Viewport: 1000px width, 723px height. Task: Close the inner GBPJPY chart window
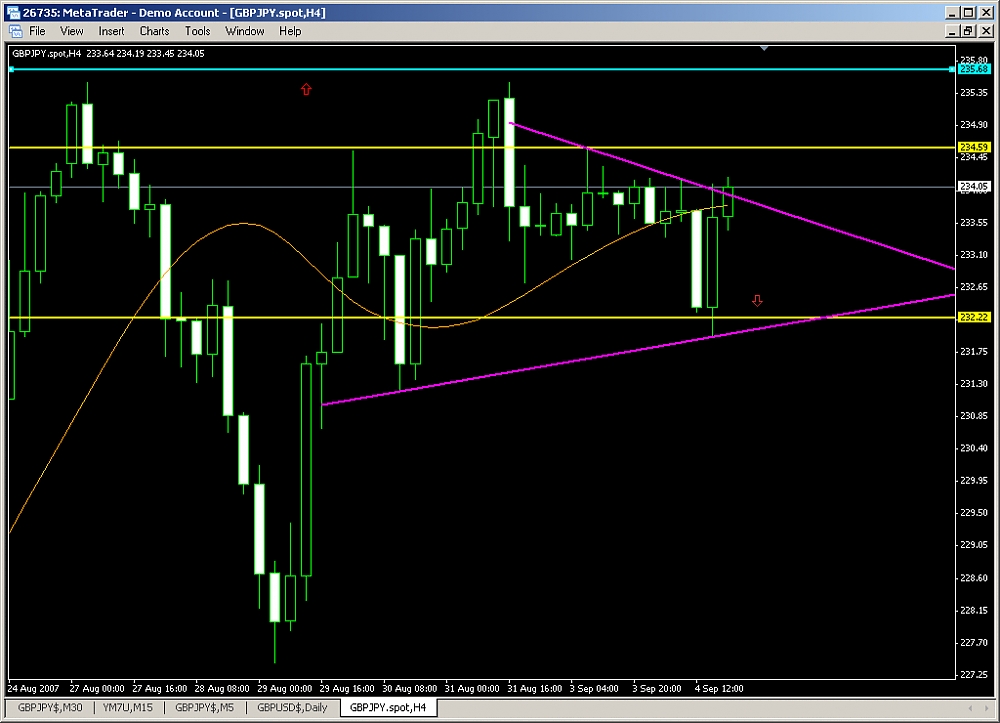tap(983, 31)
